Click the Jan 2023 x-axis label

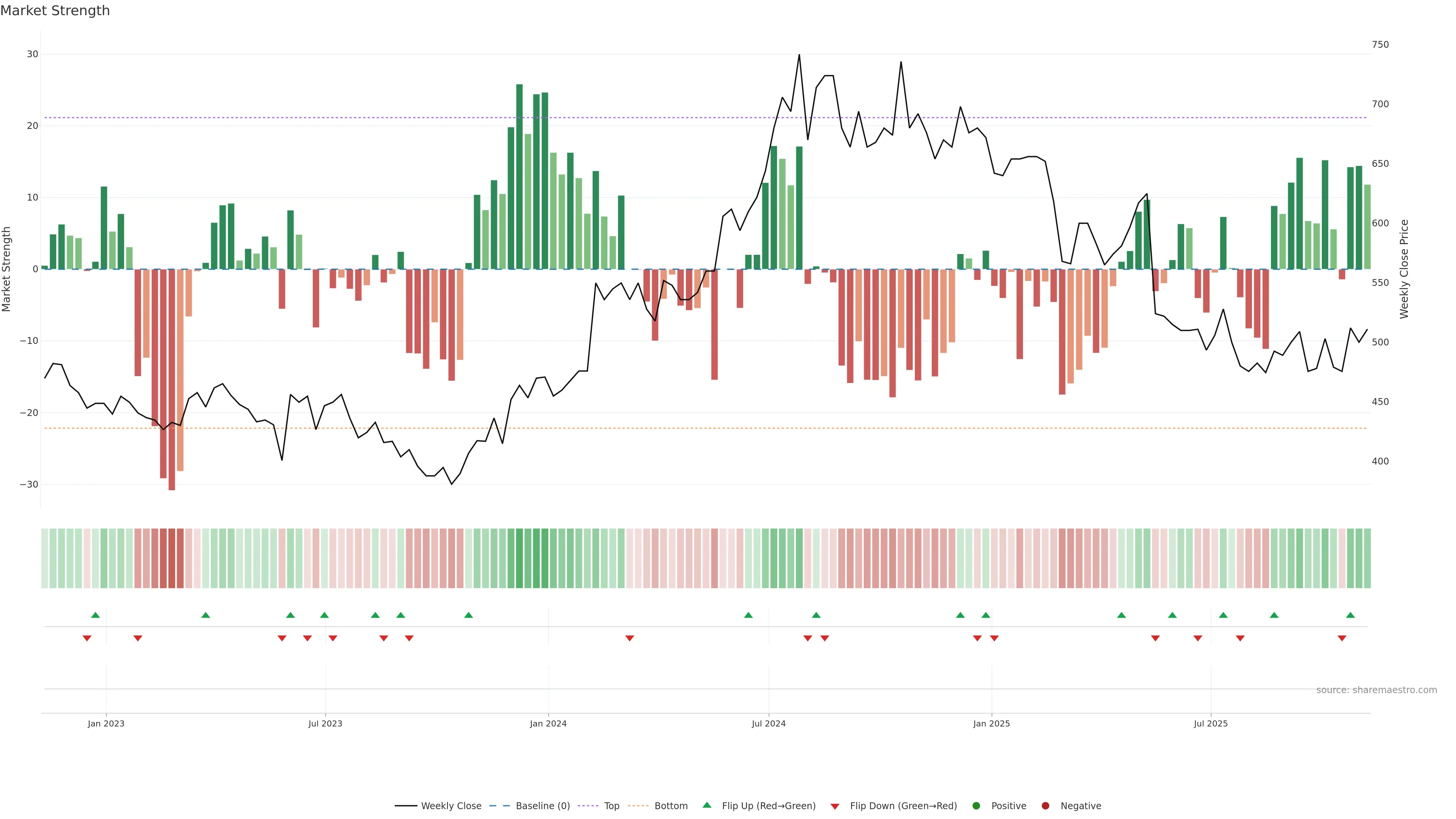pyautogui.click(x=106, y=723)
